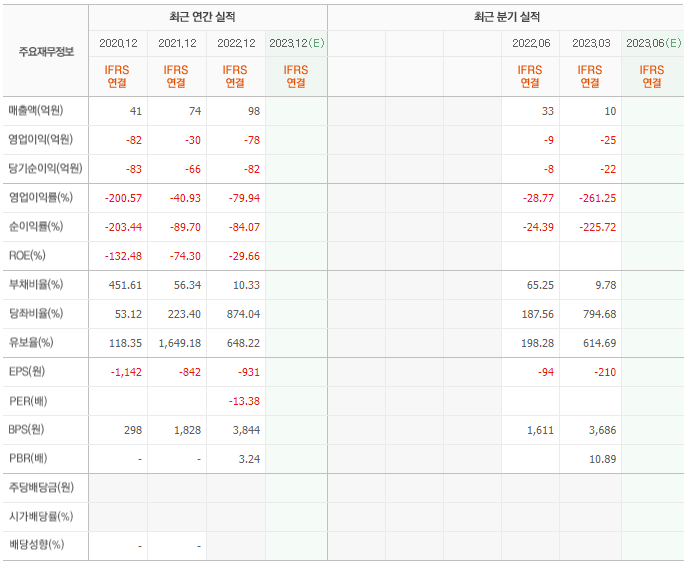Screen dimensions: 690x564
Task: Select the 유보율(%) row label
Action: click(31, 343)
